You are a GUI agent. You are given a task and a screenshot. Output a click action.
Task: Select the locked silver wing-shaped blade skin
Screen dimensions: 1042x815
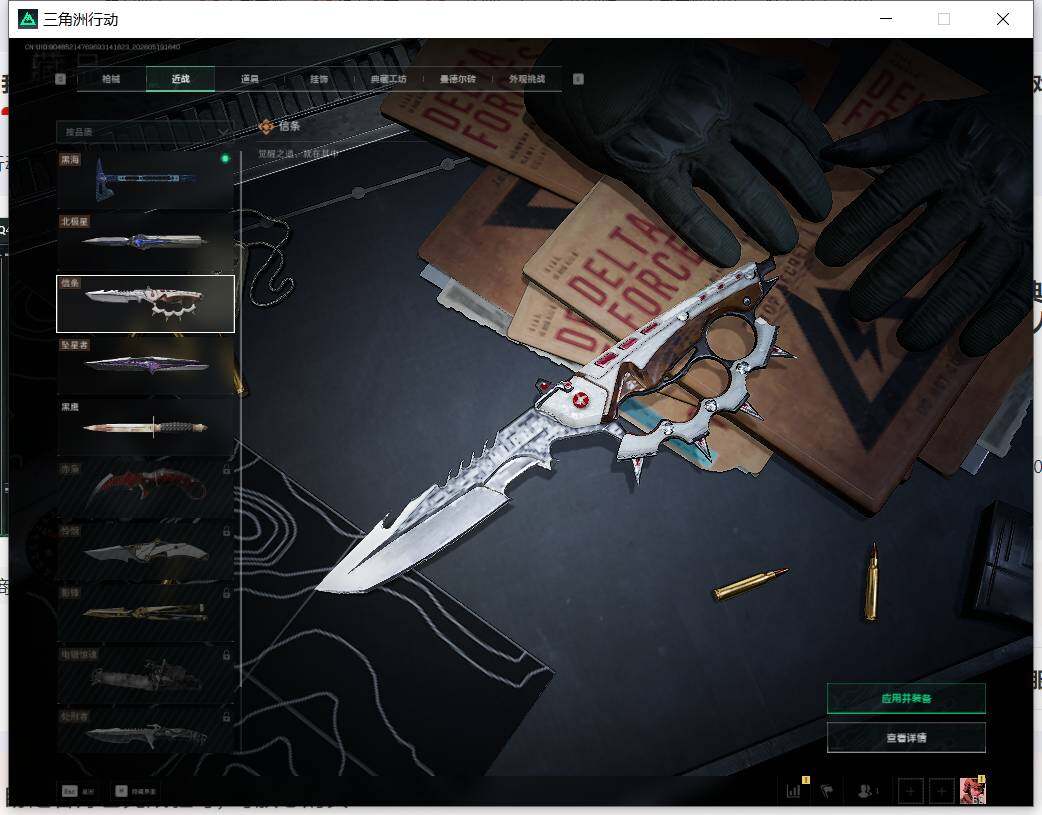point(146,550)
